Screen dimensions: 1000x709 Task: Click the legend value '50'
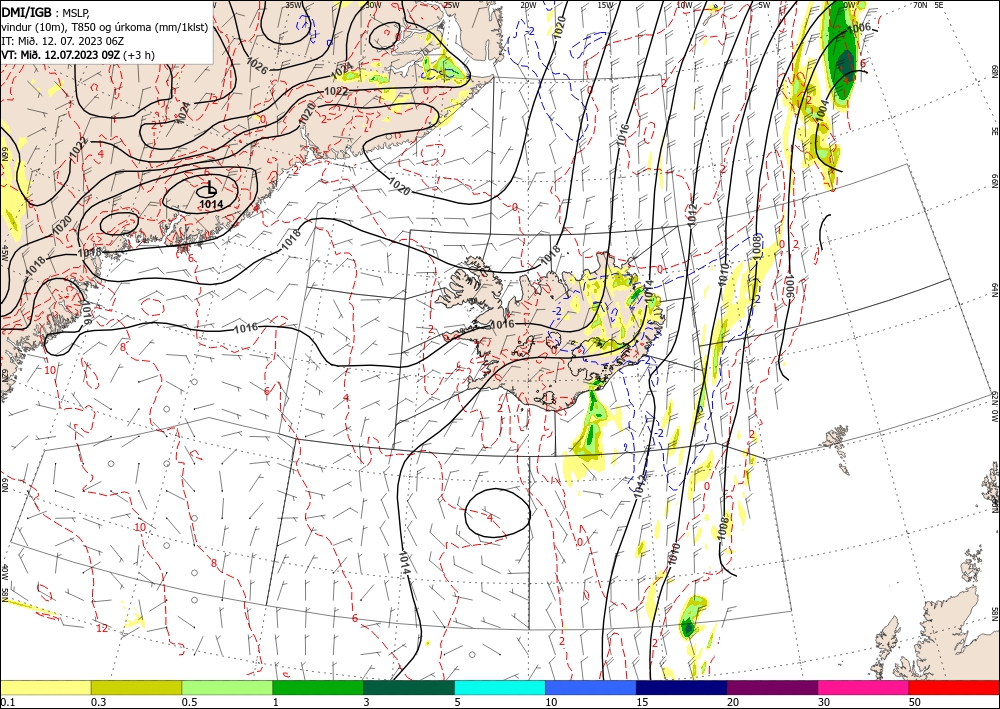pos(915,702)
